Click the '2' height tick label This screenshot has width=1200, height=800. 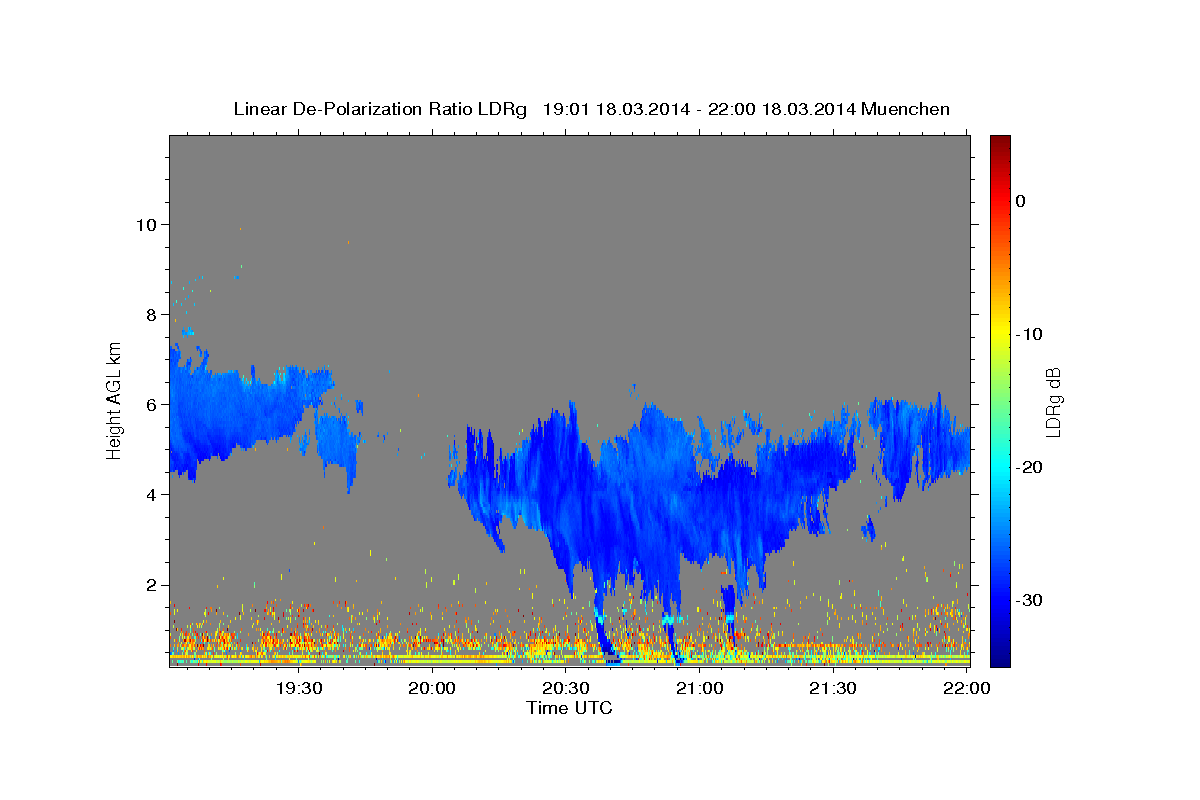tap(150, 584)
